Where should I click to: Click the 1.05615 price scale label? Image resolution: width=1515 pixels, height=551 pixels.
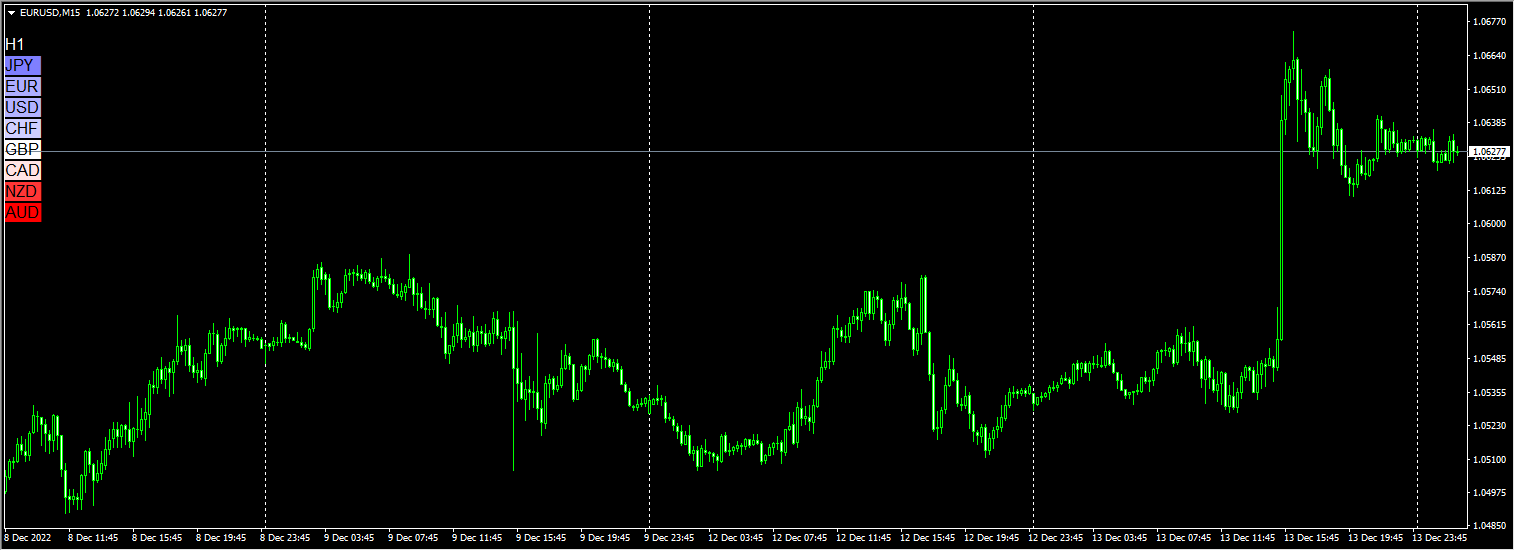[x=1490, y=325]
